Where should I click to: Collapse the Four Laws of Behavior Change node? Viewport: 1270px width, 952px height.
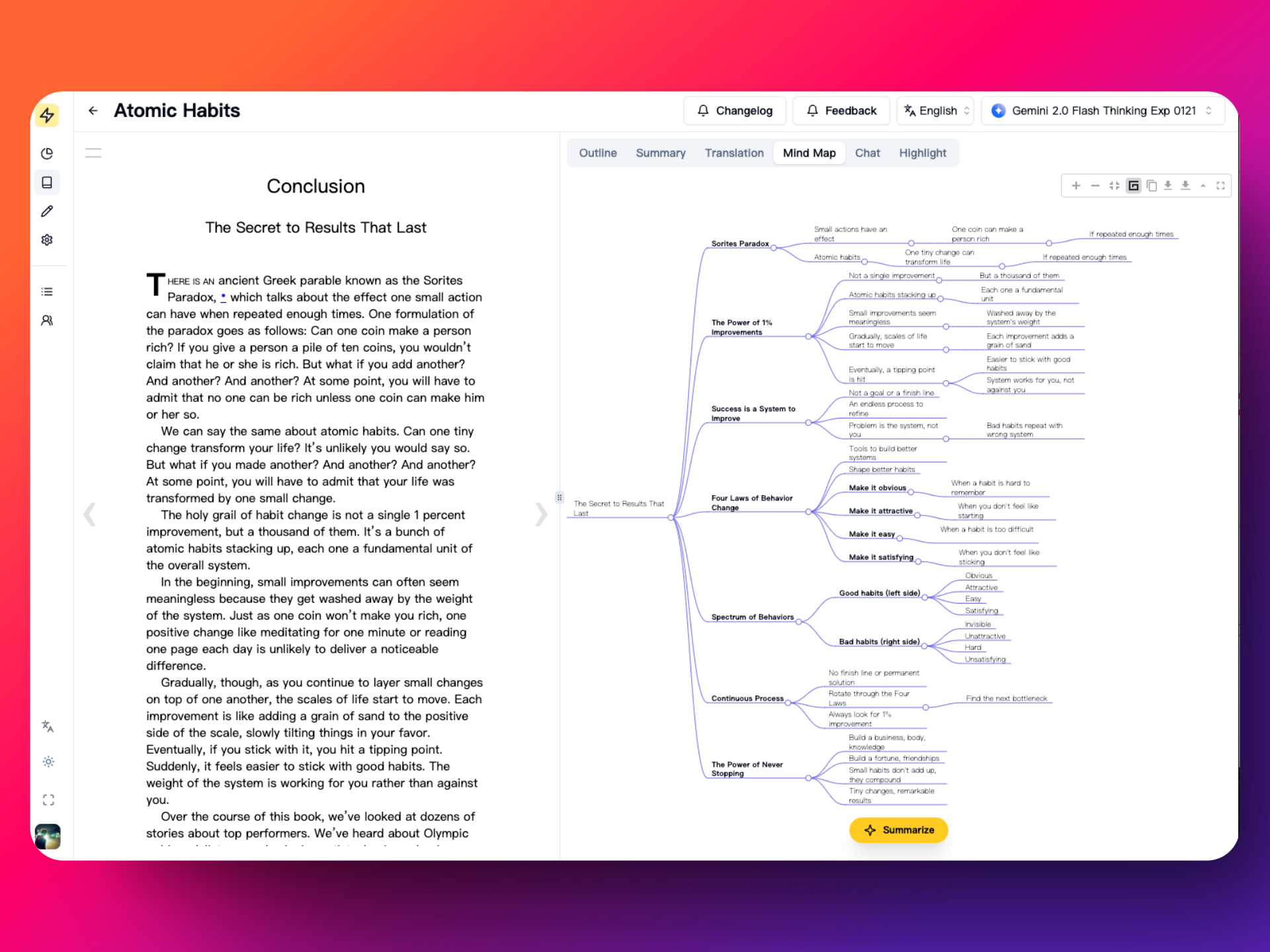[x=808, y=512]
